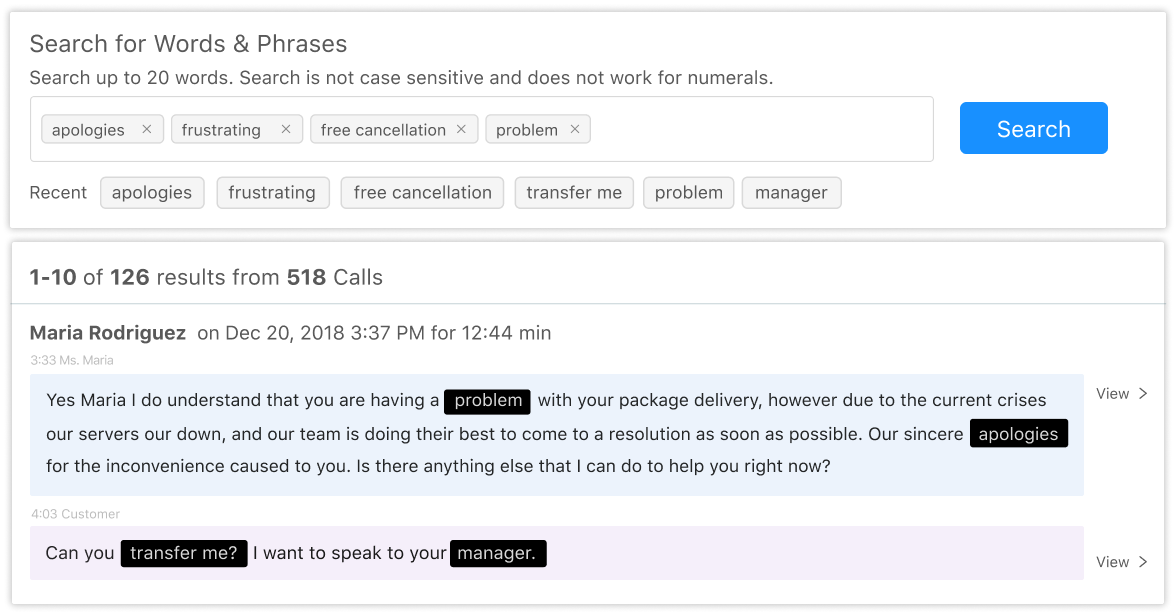
Task: Remove the free cancellation search tag
Action: point(461,129)
